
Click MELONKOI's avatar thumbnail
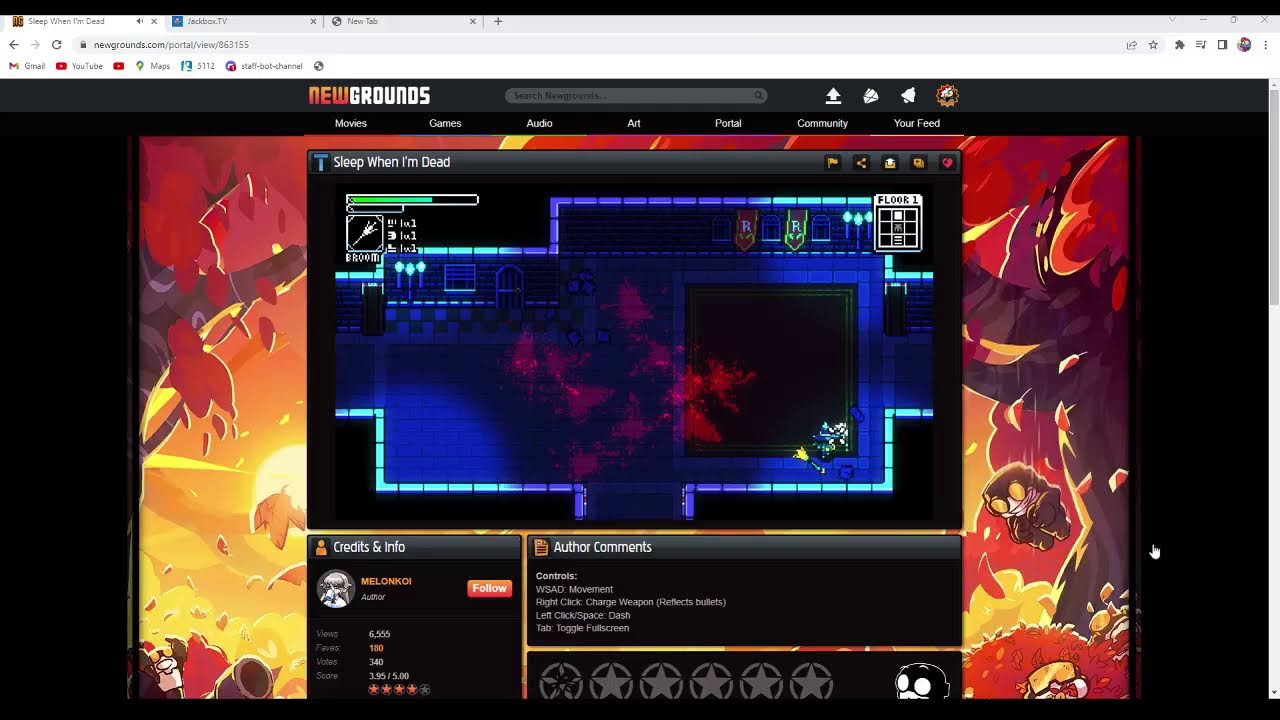click(336, 589)
